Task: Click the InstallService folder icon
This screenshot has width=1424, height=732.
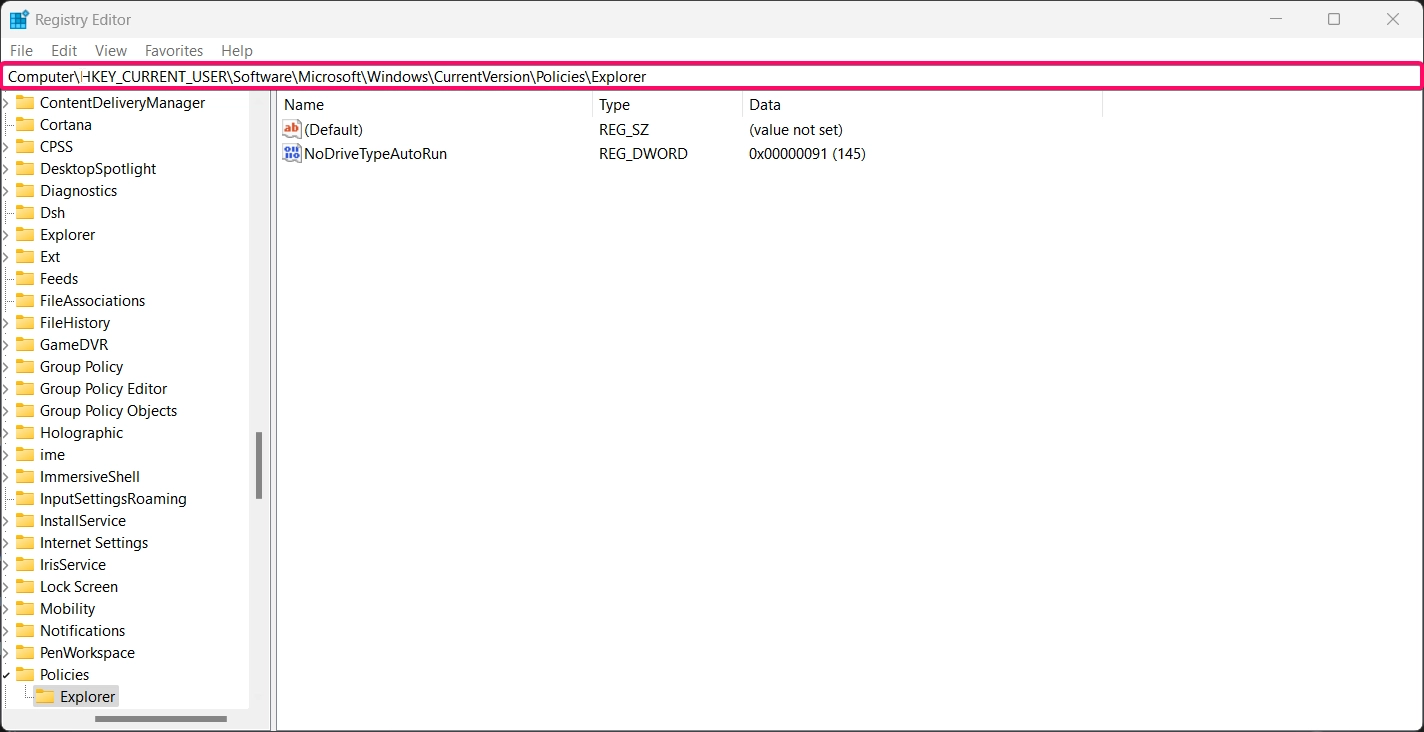Action: pos(25,520)
